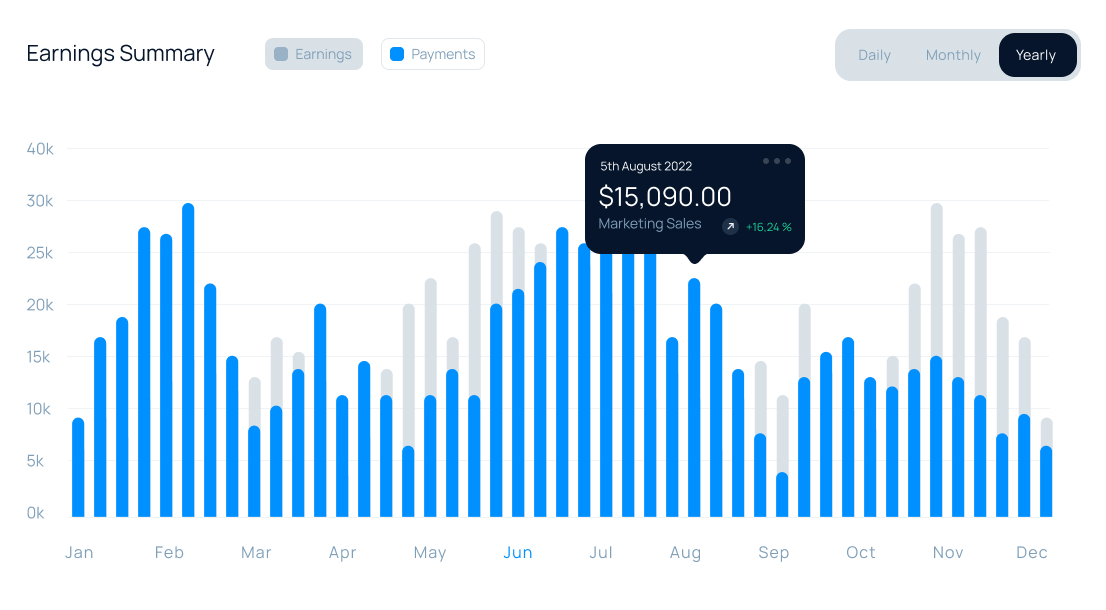Click the tallest blue bar in February
The width and height of the screenshot is (1106, 610).
pos(188,360)
